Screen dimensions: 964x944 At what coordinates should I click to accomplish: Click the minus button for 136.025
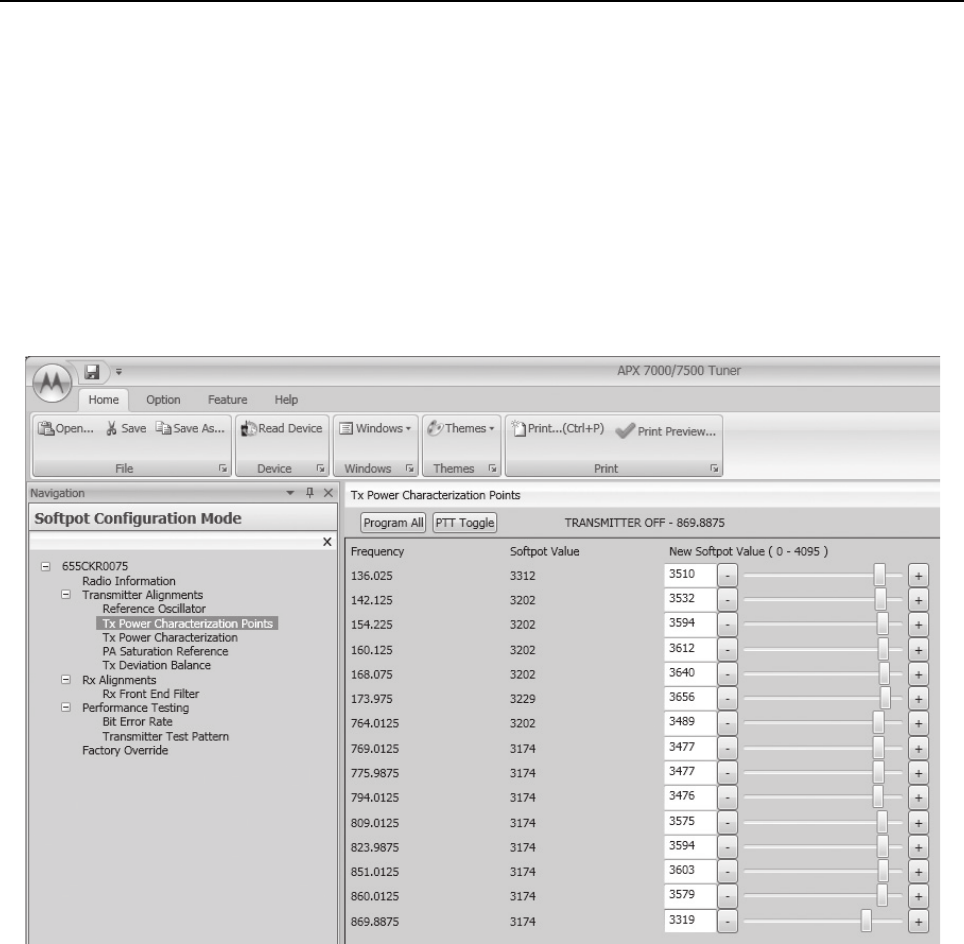coord(727,576)
